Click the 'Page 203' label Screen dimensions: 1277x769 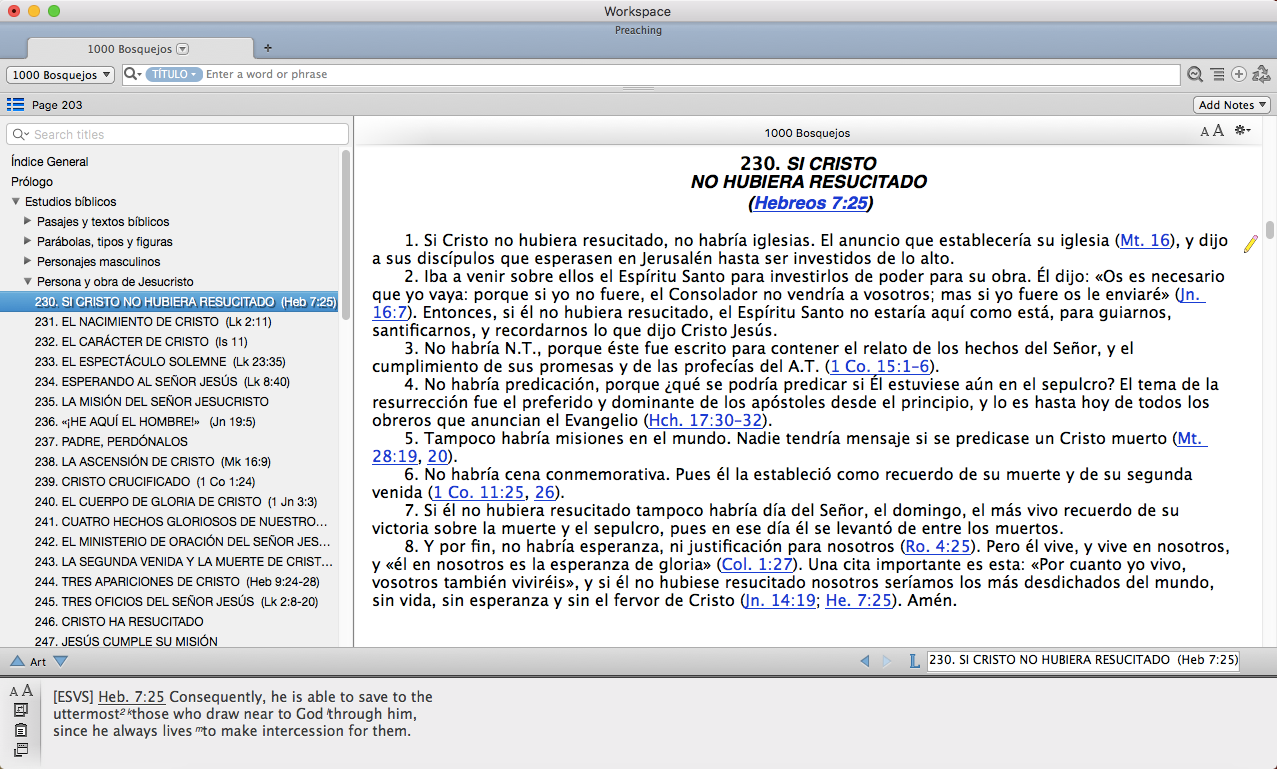tap(57, 105)
